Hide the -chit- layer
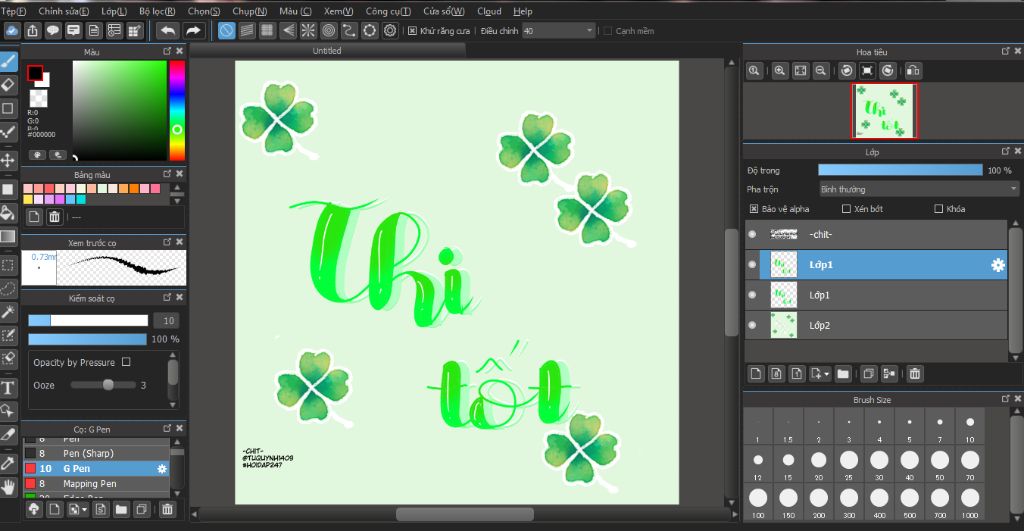1024x531 pixels. point(752,234)
